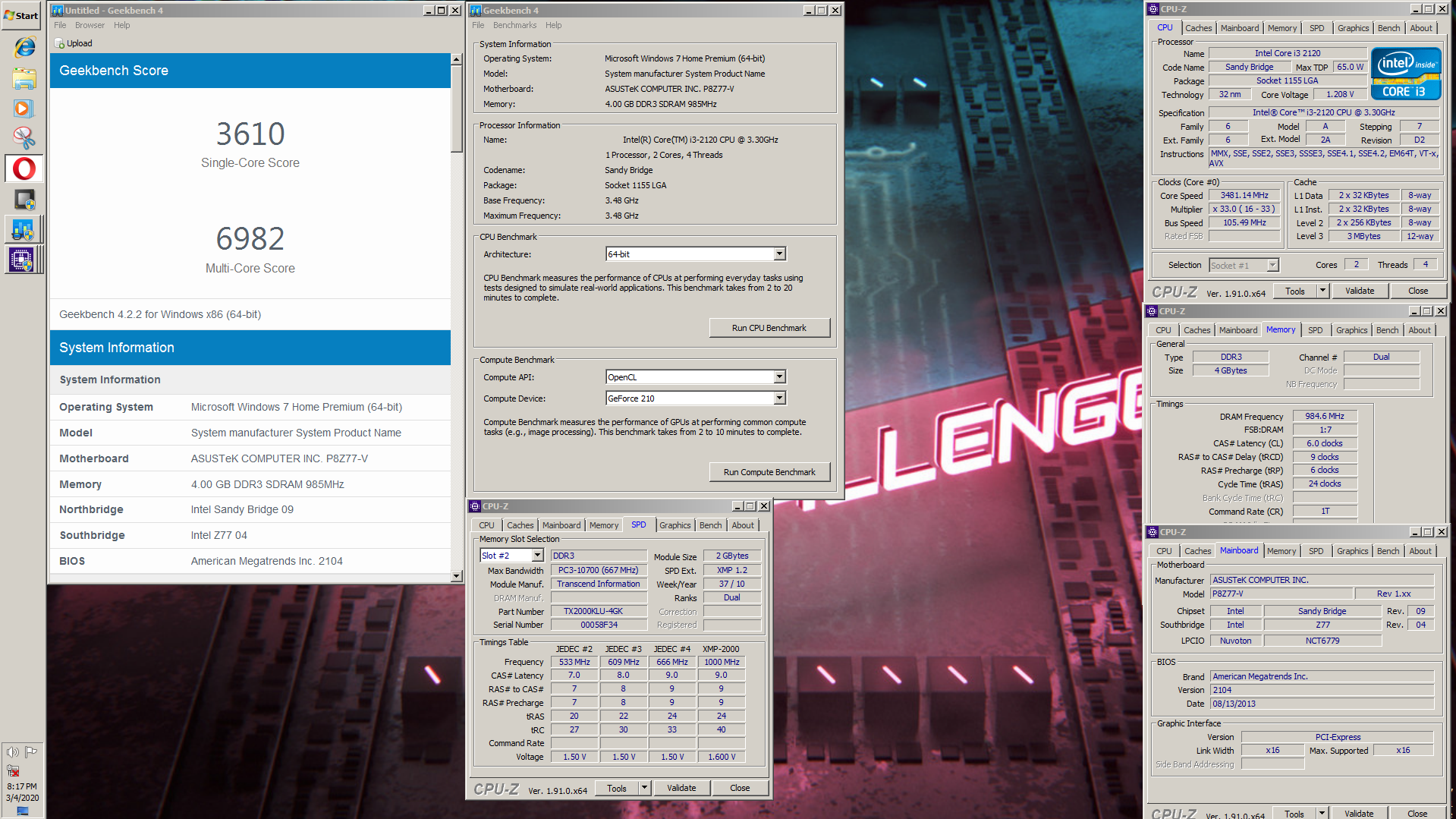Click the XMP-2000 column header
Viewport: 1456px width, 819px height.
721,649
